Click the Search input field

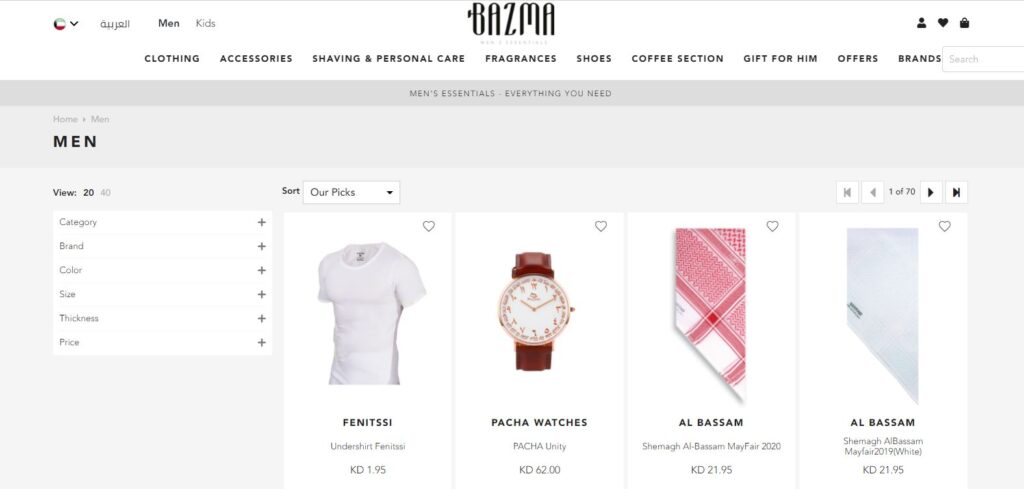[x=983, y=59]
